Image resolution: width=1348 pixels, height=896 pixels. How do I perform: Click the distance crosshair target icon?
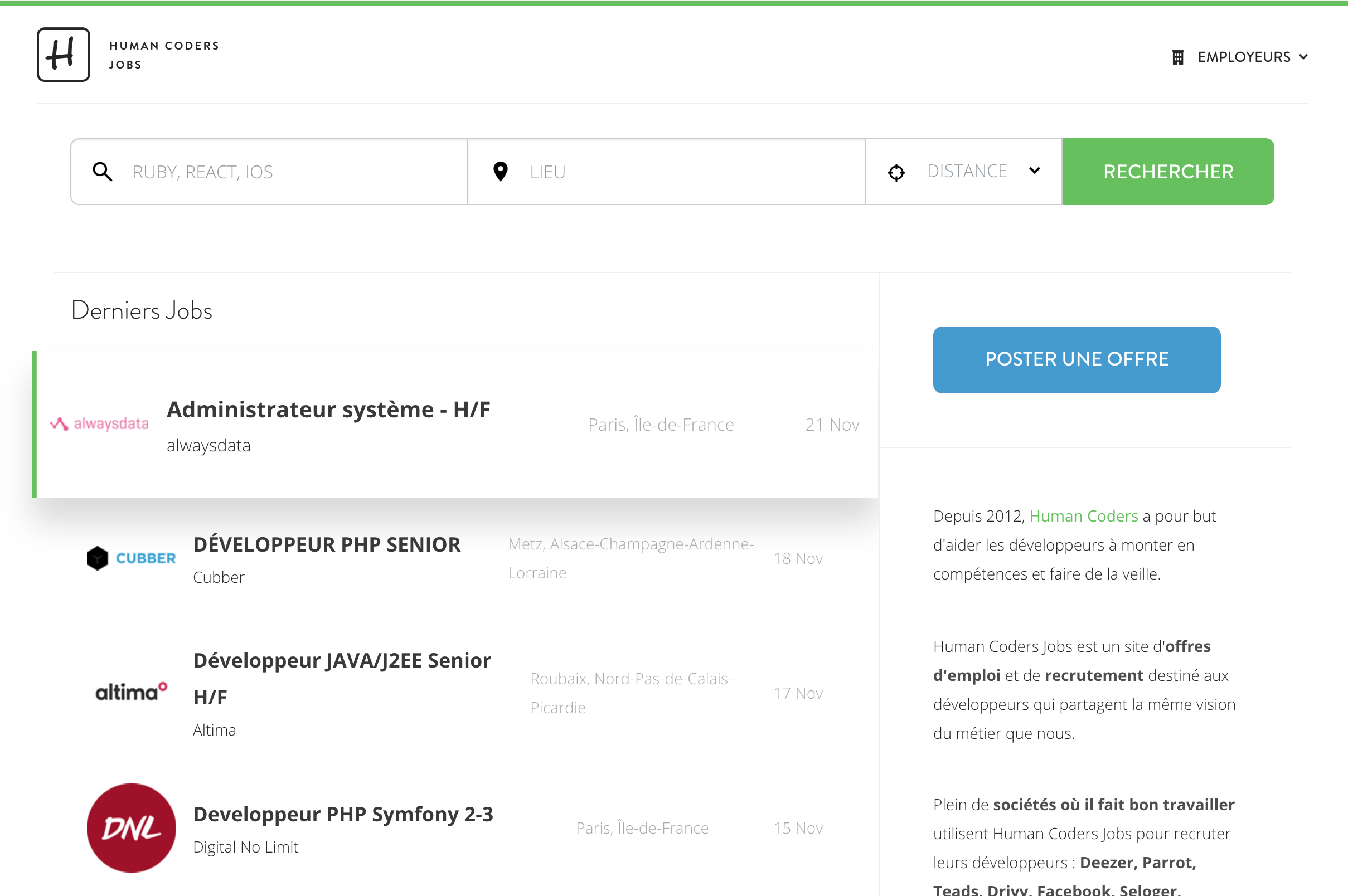(x=896, y=172)
